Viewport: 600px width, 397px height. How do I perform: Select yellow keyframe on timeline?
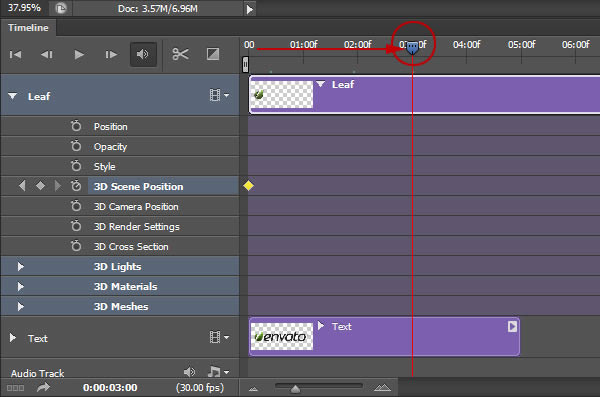click(248, 186)
